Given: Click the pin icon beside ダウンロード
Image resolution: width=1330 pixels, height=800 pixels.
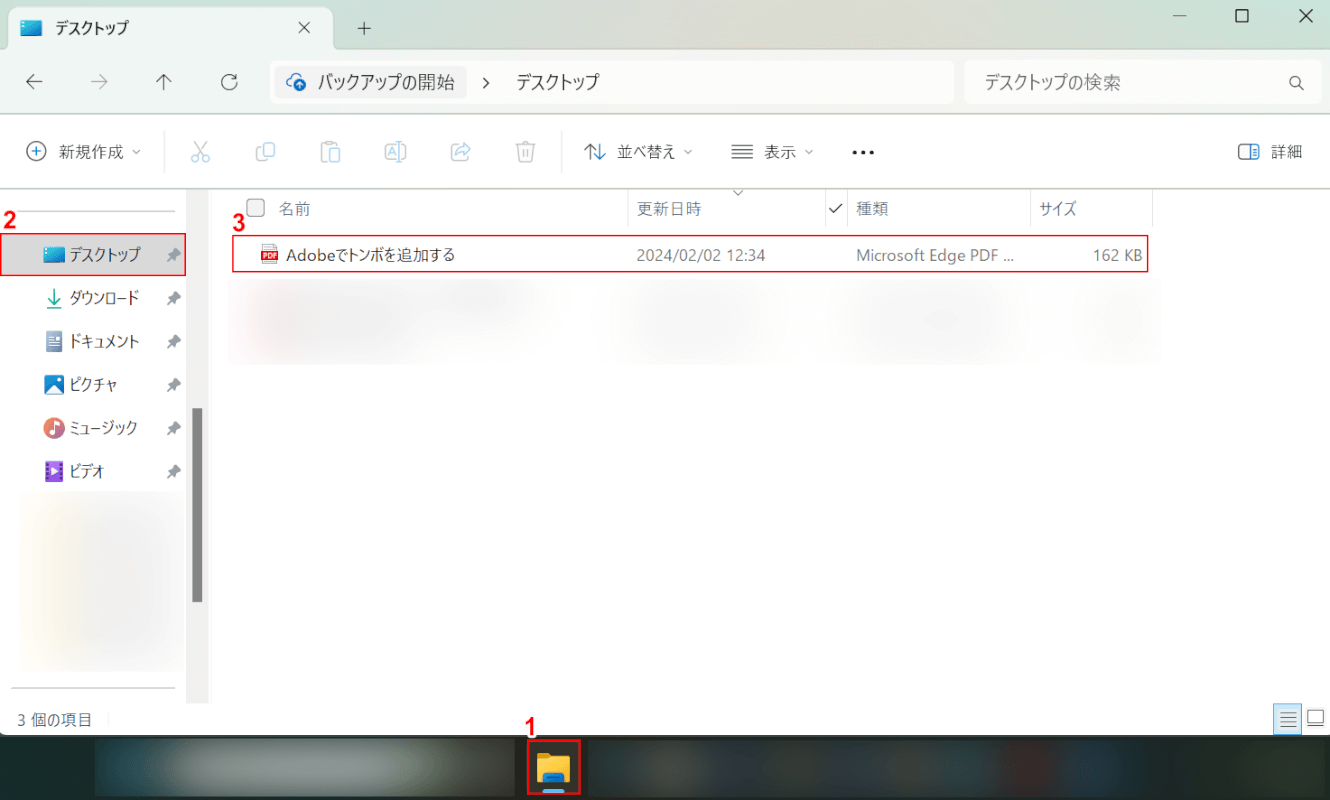Looking at the screenshot, I should (173, 298).
